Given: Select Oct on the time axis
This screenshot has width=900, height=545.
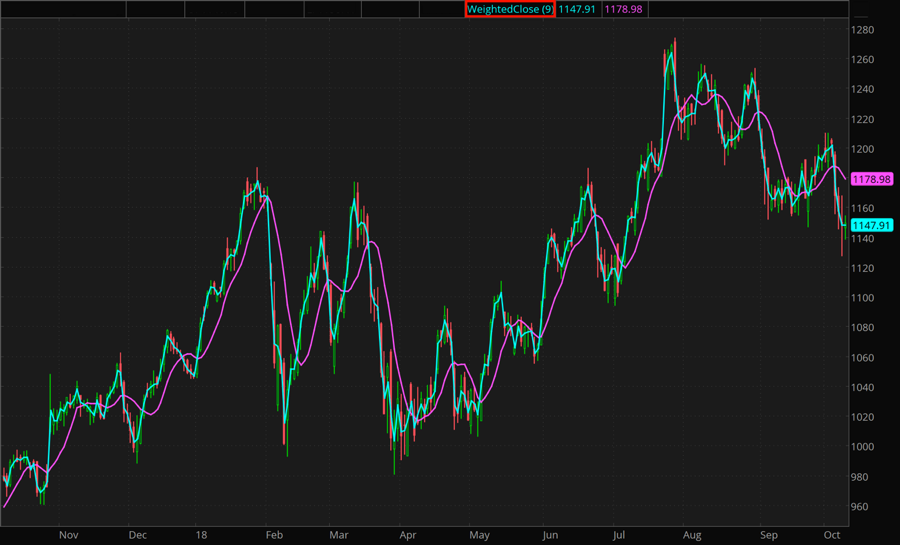Looking at the screenshot, I should pos(831,535).
